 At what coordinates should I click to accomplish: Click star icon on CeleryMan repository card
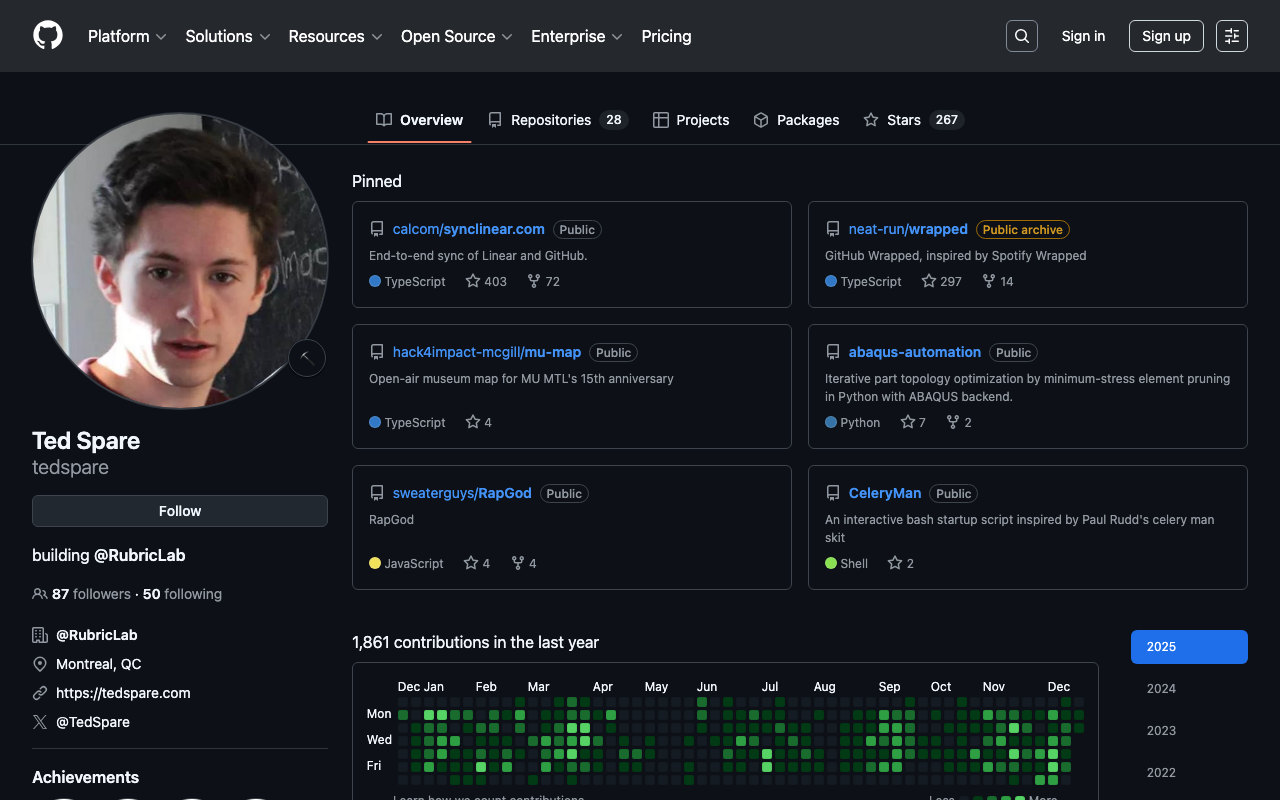point(895,563)
